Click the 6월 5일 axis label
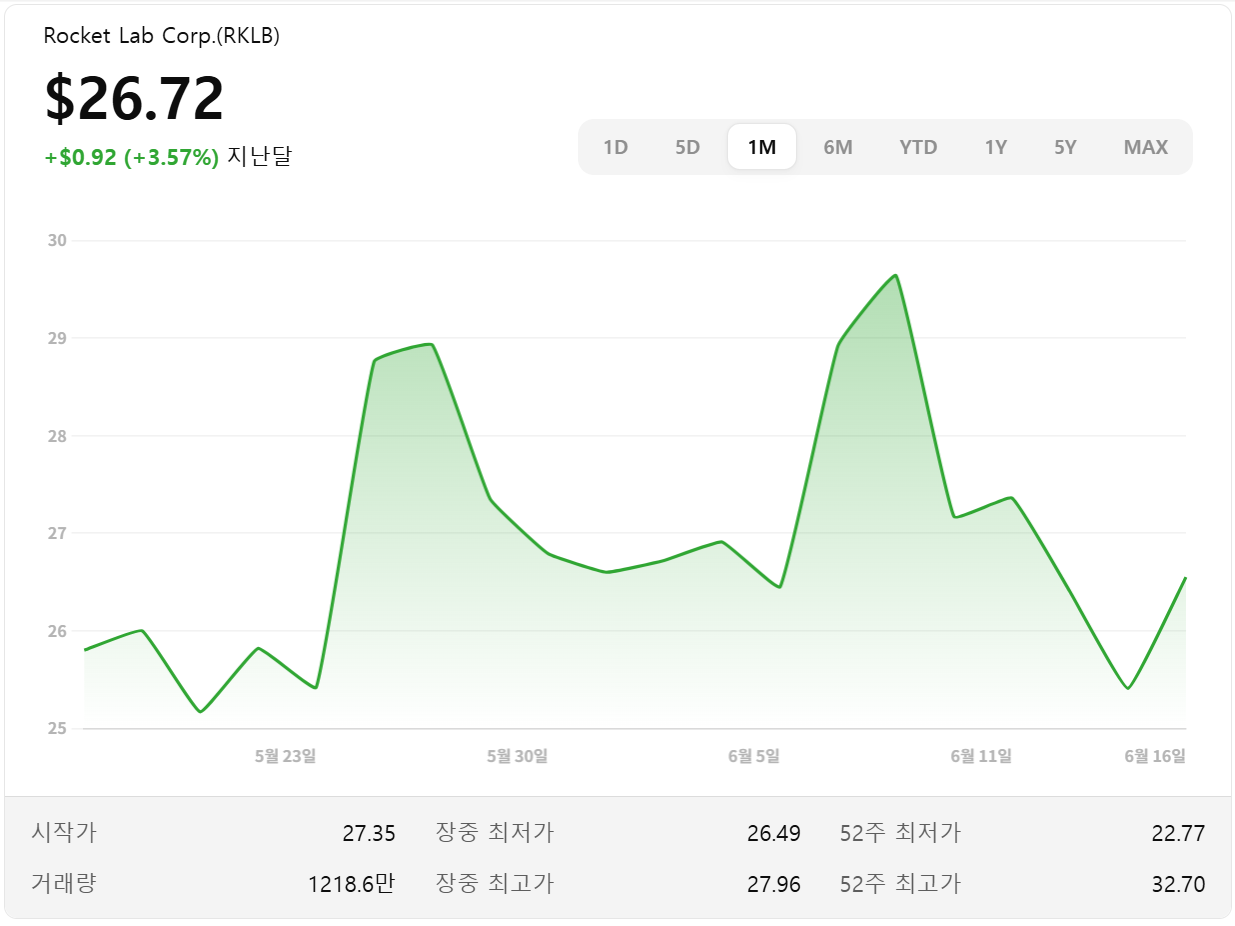 coord(752,757)
